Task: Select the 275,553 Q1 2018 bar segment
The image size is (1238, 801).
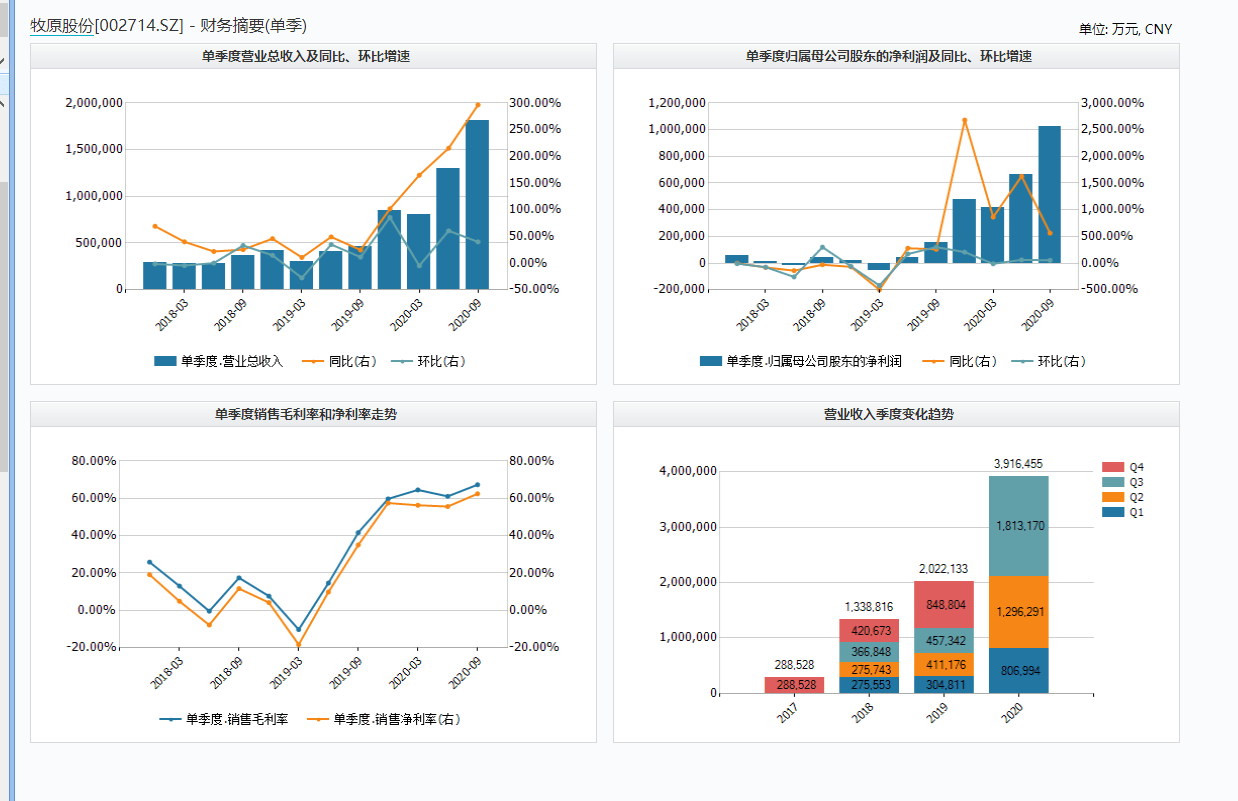Action: [x=868, y=686]
